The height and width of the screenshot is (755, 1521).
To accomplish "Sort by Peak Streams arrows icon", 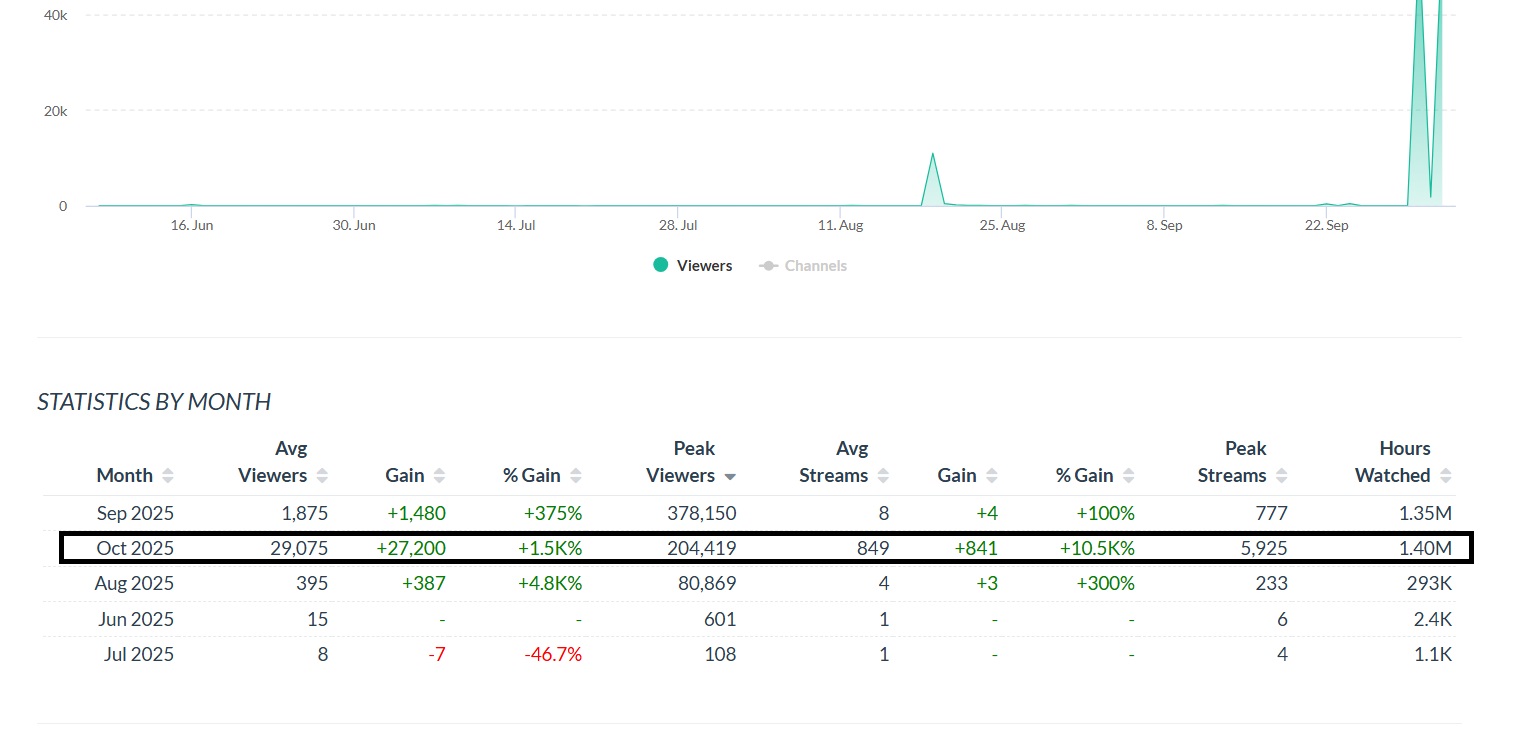I will (1281, 476).
